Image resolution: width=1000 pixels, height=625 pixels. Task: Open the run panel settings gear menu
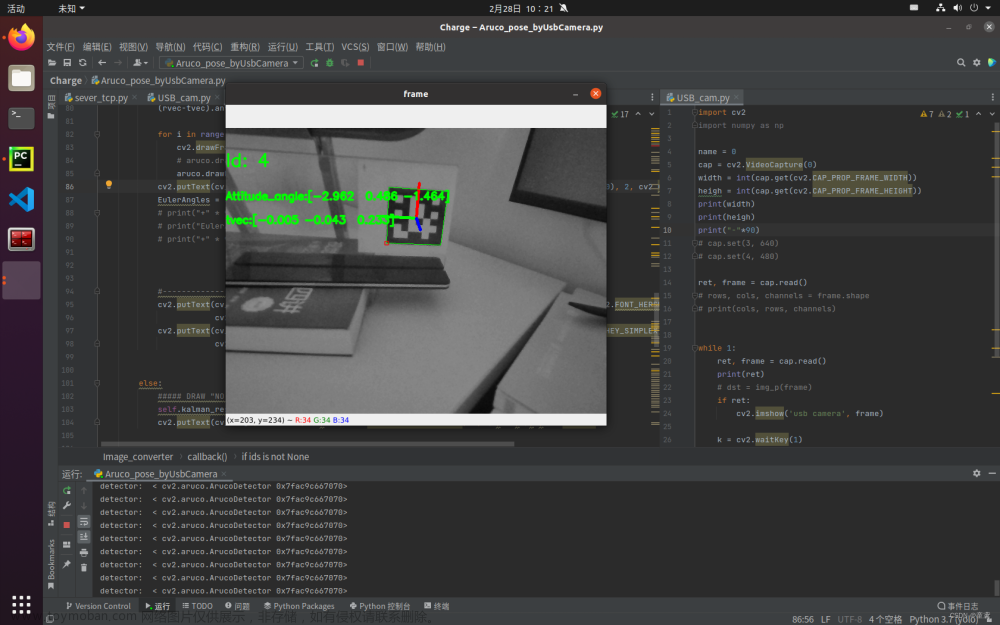[x=976, y=473]
